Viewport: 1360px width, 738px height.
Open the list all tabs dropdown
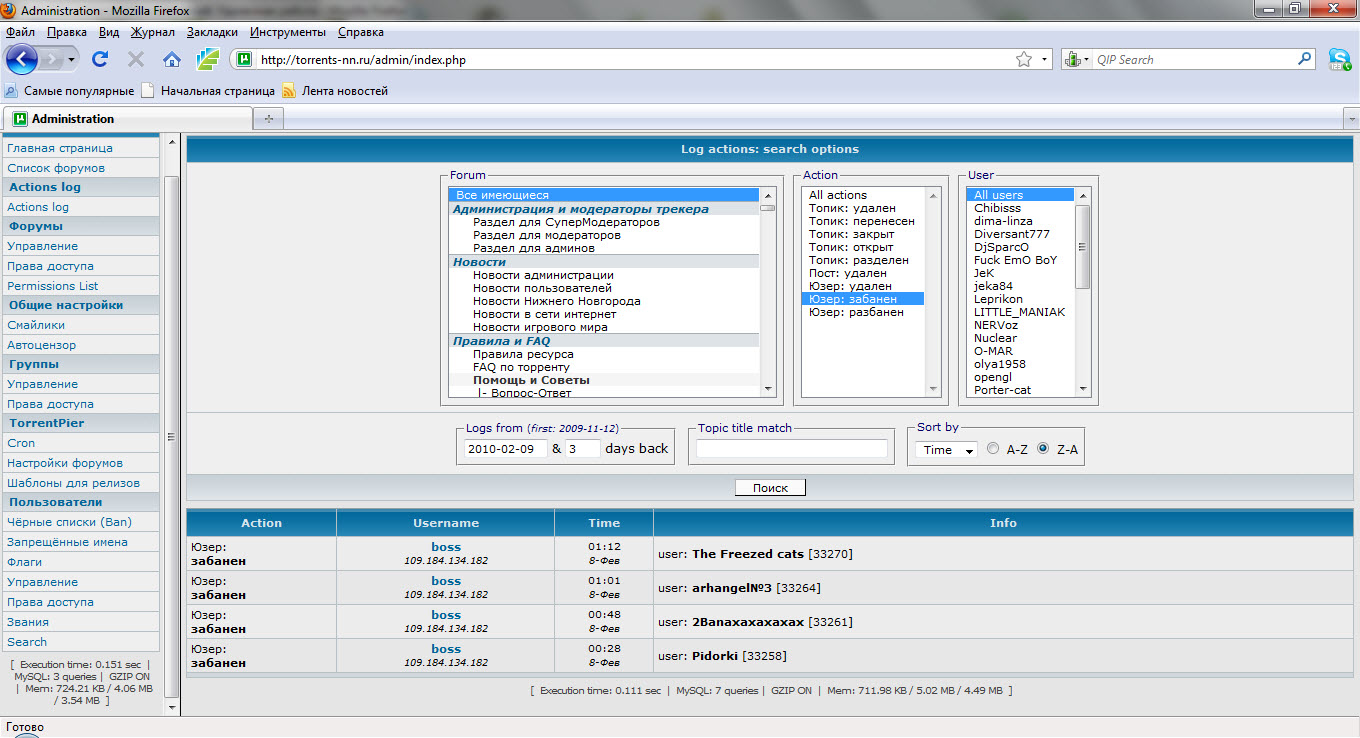coord(1351,118)
